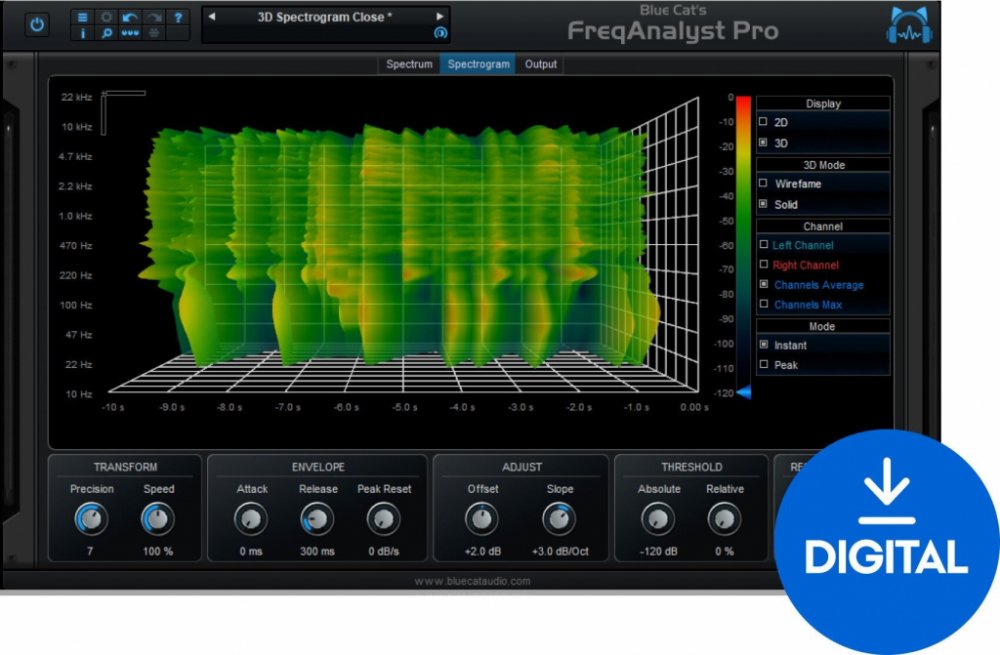Click the redo arrow icon
This screenshot has height=655, width=1000.
[x=154, y=17]
